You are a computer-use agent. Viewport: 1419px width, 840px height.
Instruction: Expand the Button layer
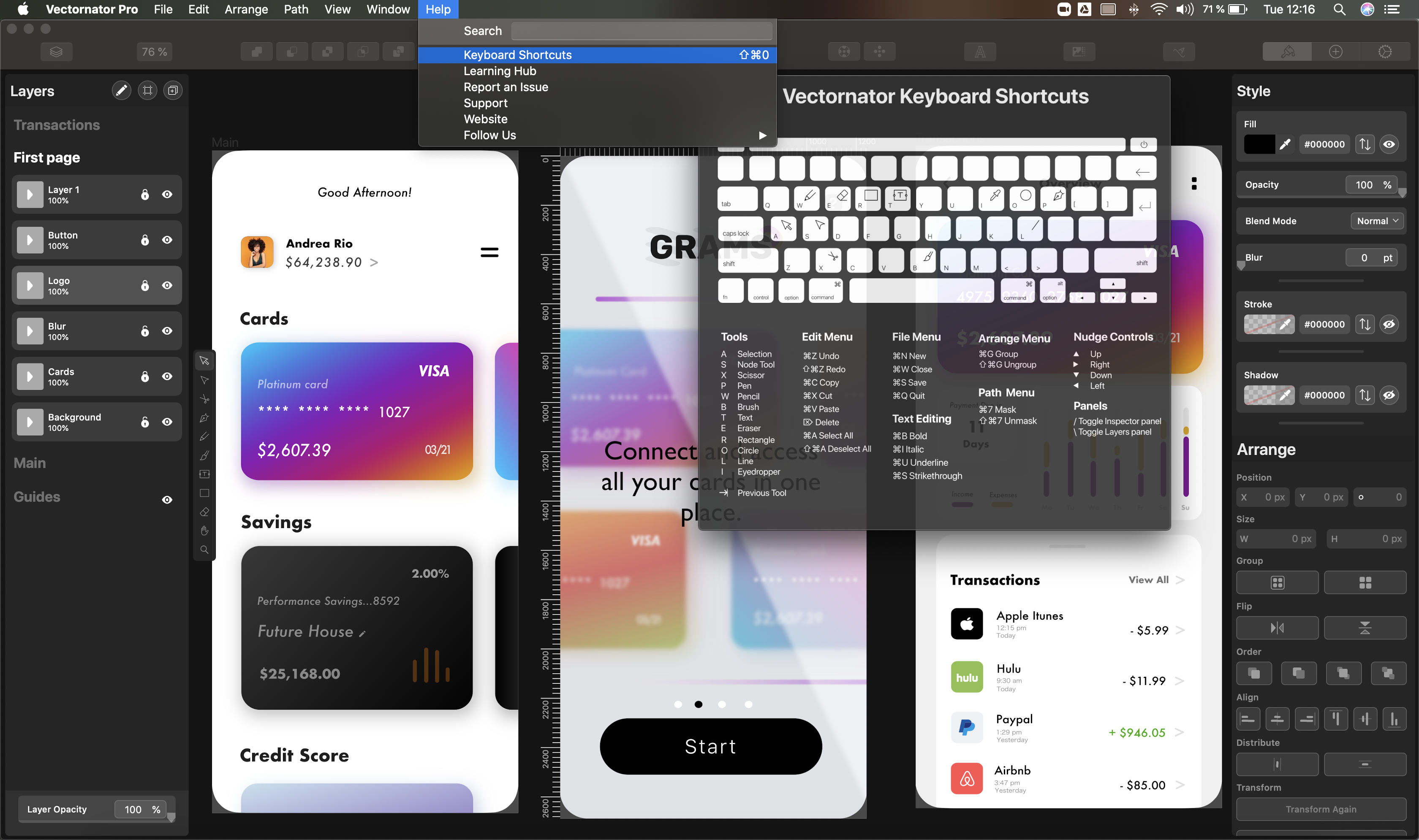[x=30, y=240]
